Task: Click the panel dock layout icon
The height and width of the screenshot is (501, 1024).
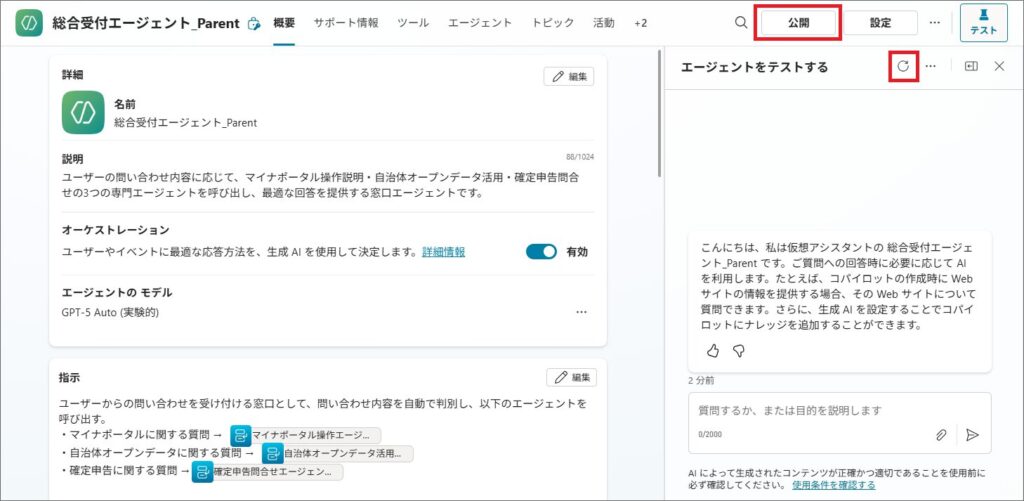Action: click(x=970, y=66)
